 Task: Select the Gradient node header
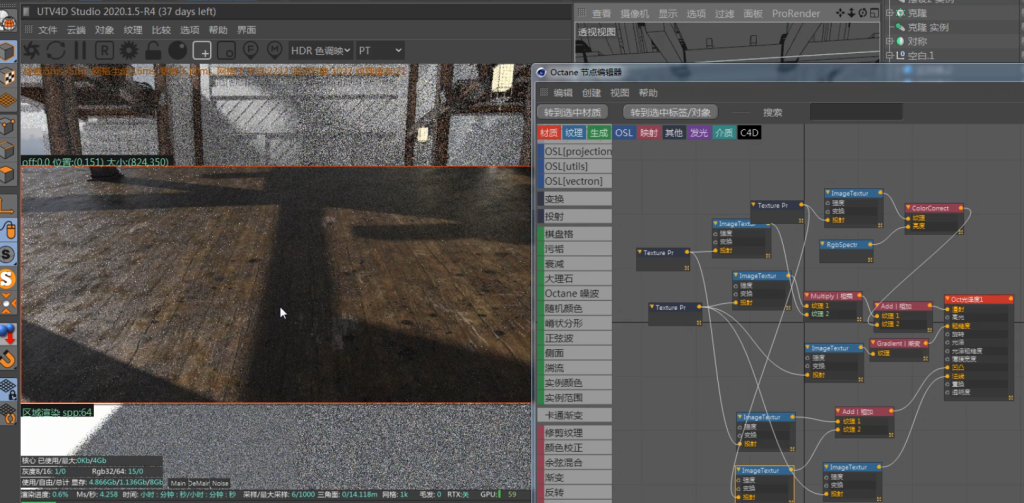pos(899,343)
